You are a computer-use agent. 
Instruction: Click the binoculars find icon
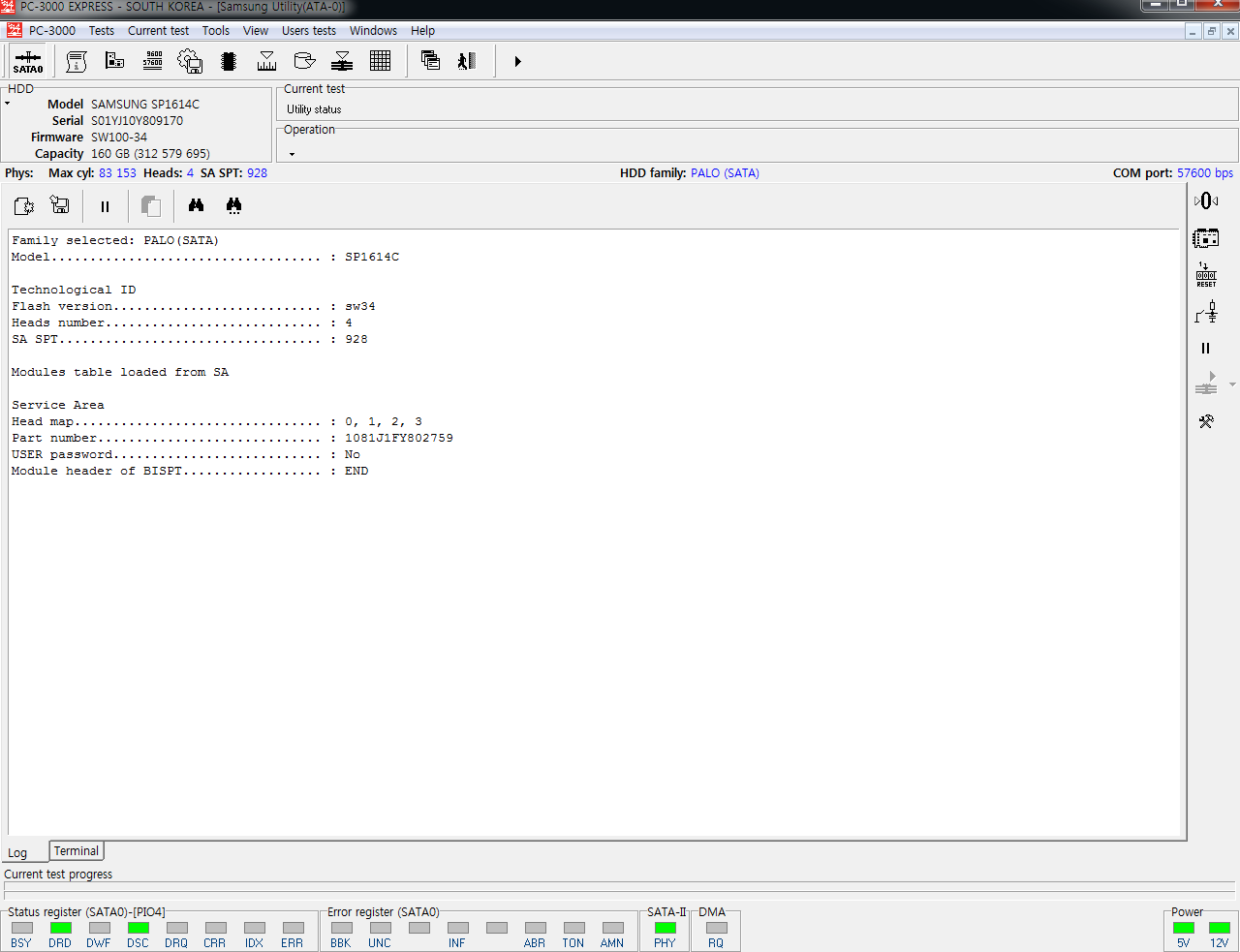[x=196, y=205]
